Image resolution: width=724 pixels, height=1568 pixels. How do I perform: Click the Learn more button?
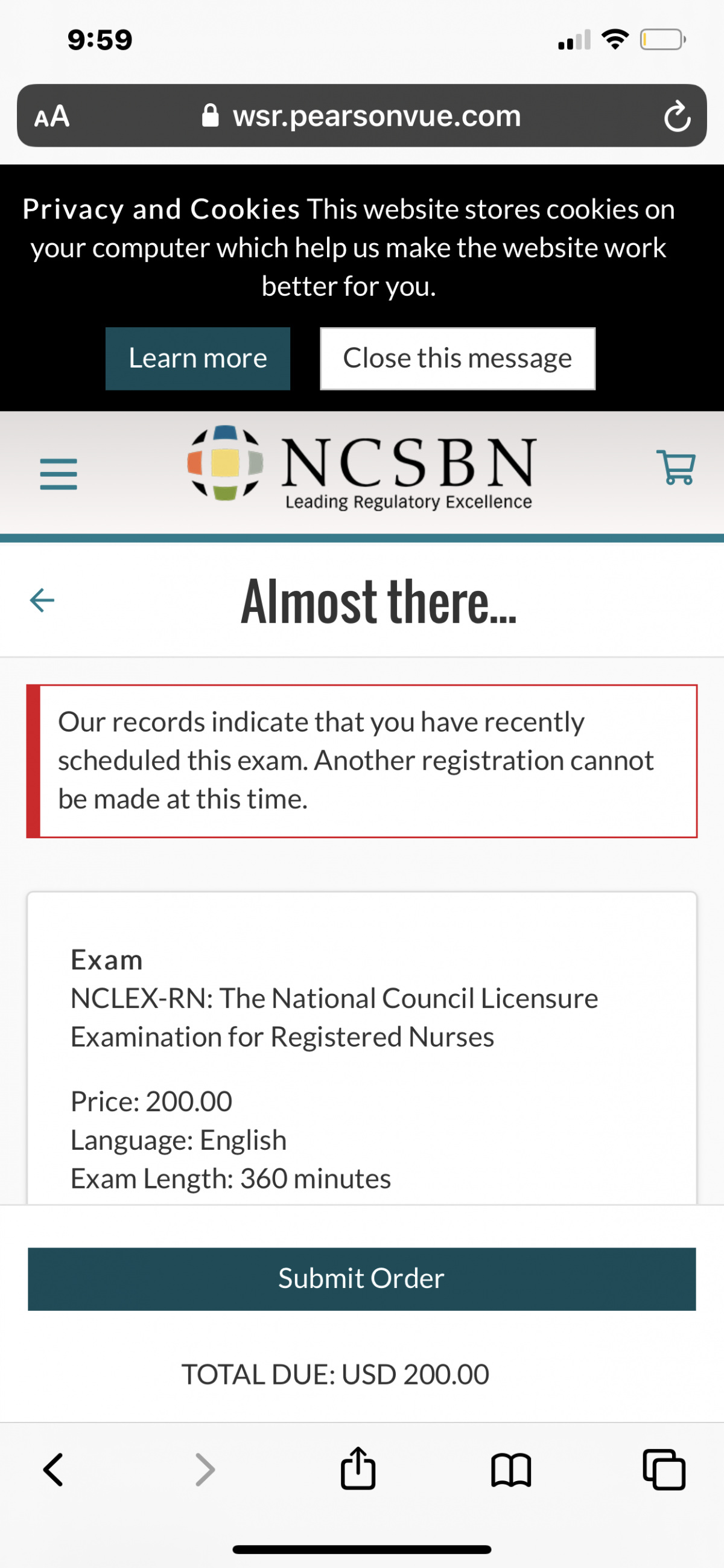(198, 359)
